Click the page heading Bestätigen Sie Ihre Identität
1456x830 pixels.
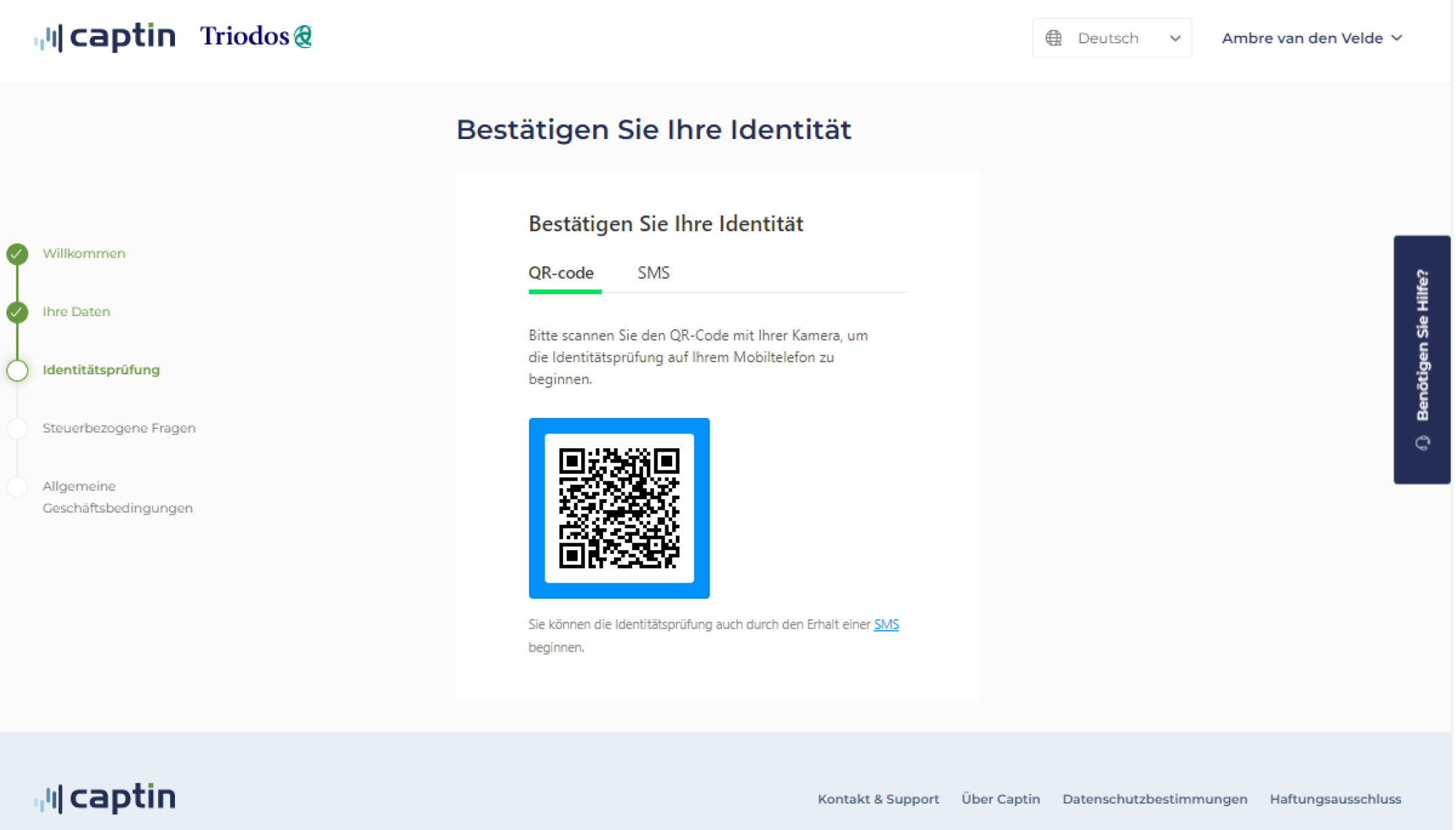pos(654,130)
